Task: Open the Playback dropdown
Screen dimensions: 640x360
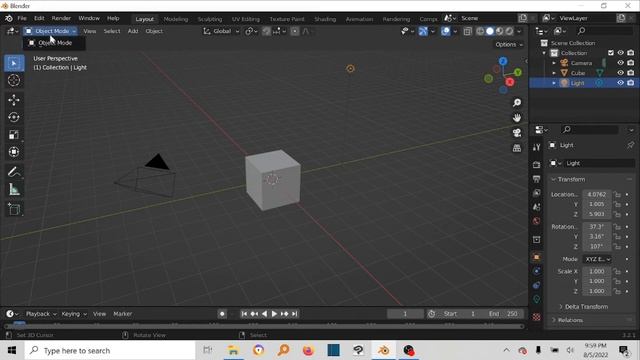Action: [41, 314]
